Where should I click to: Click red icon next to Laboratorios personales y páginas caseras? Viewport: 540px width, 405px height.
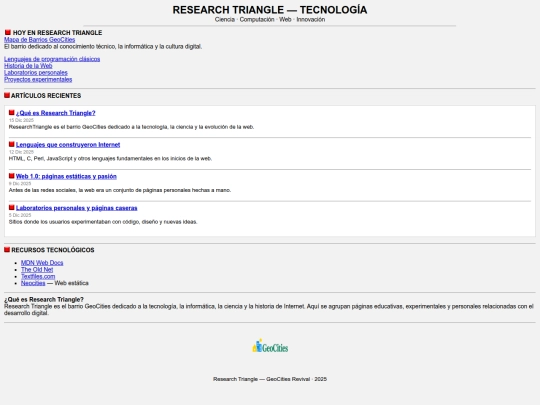11,207
